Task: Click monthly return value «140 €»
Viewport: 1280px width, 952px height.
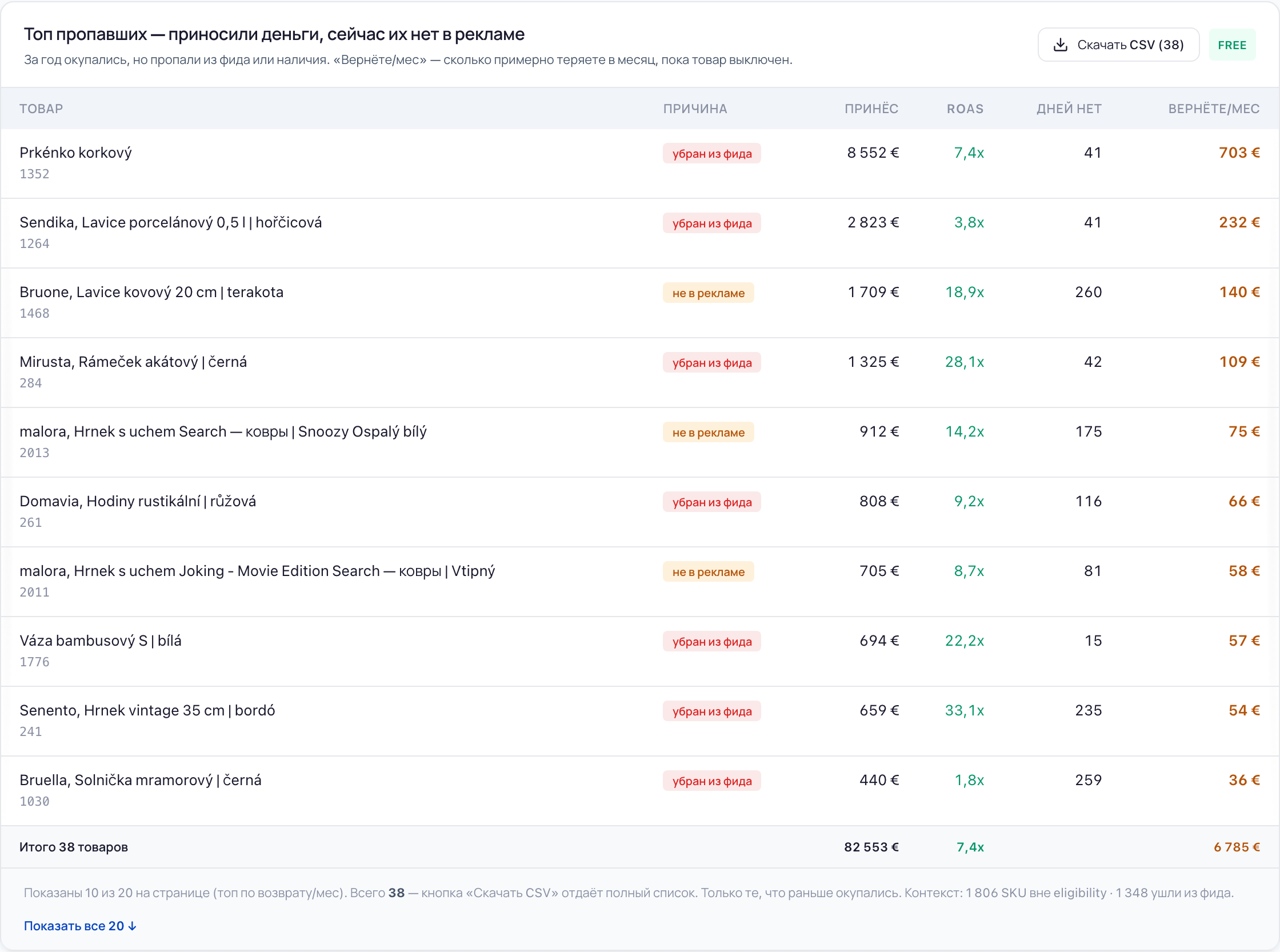Action: 1239,292
